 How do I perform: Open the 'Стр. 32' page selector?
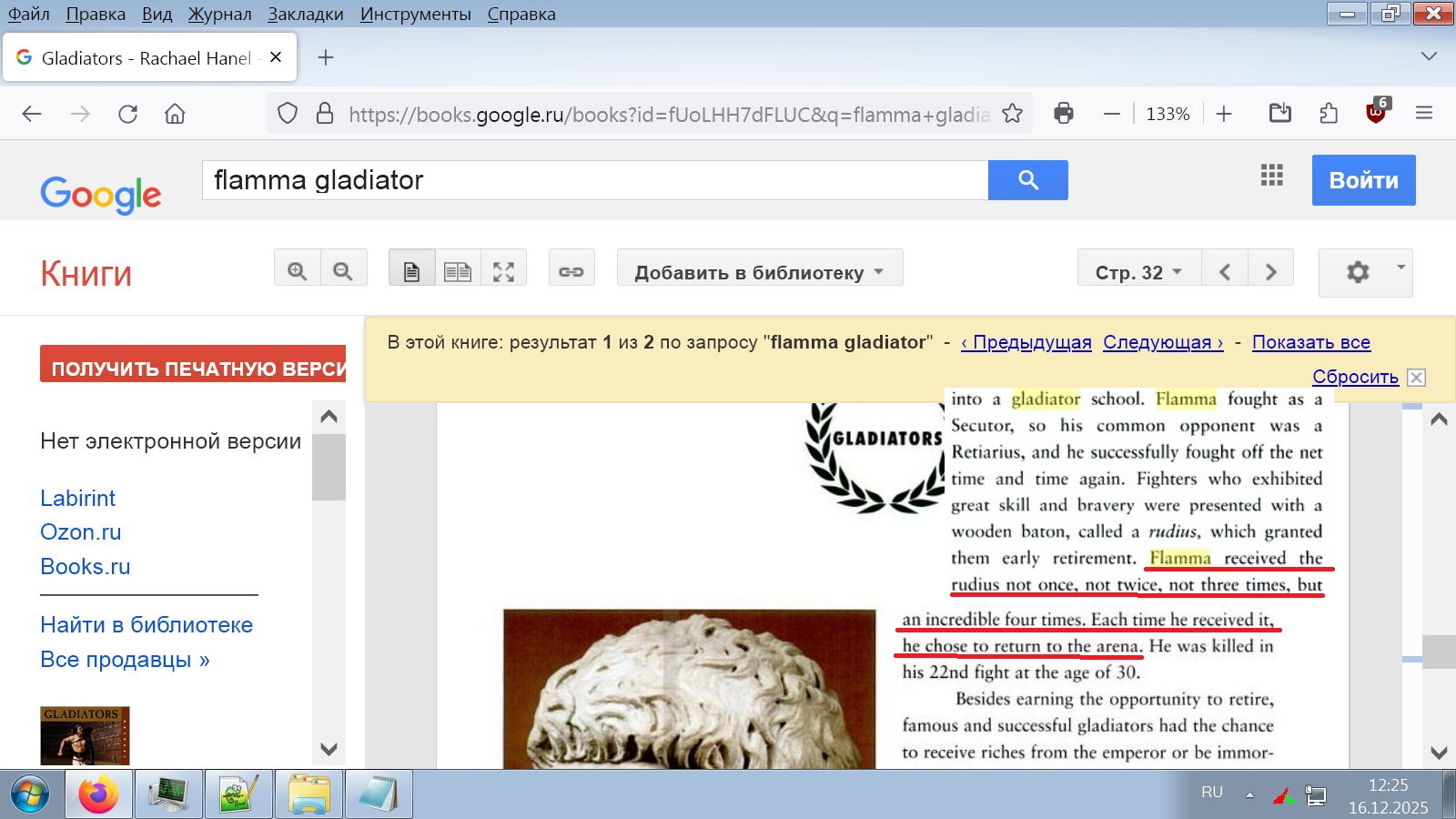click(1138, 272)
